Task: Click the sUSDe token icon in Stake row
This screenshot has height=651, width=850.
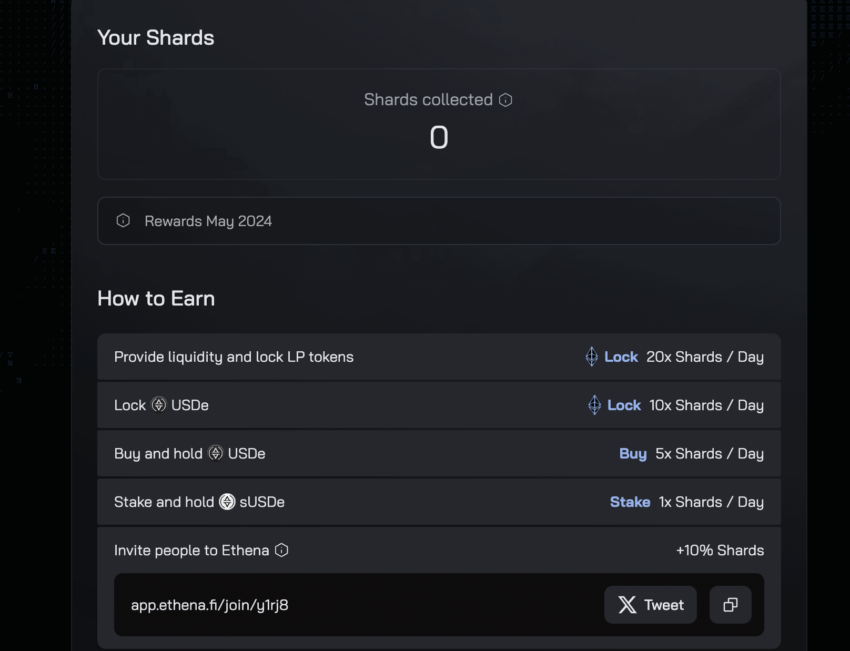Action: [227, 502]
